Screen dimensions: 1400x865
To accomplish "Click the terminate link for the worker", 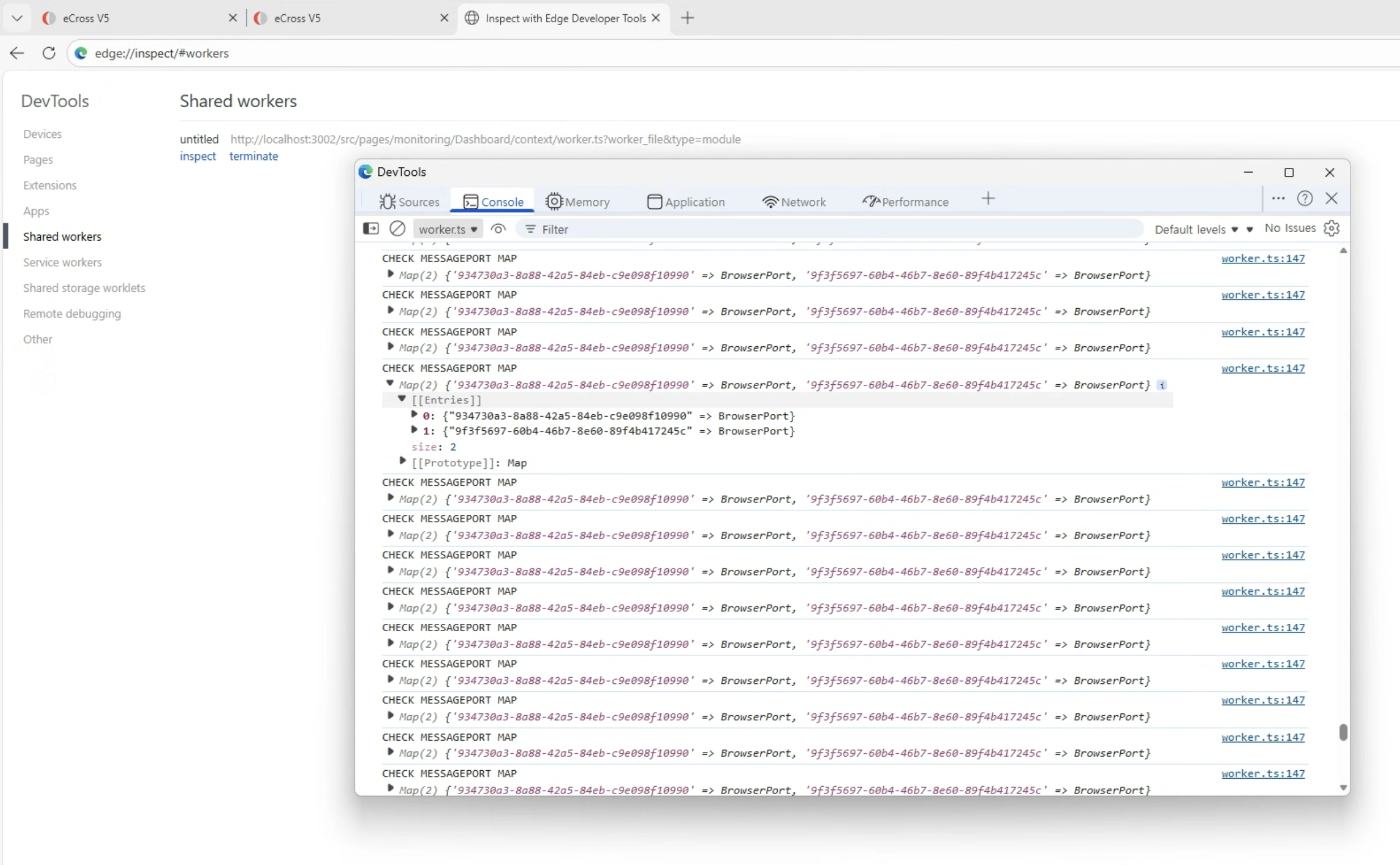I will coord(253,156).
